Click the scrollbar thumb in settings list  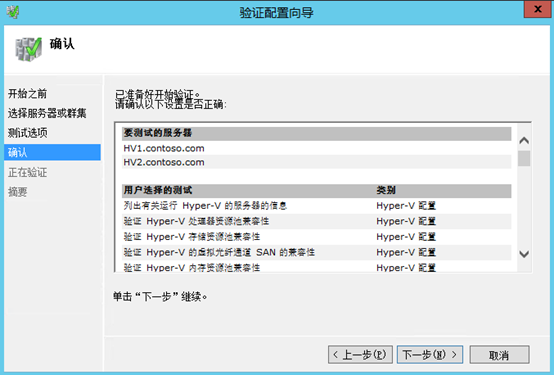(524, 158)
